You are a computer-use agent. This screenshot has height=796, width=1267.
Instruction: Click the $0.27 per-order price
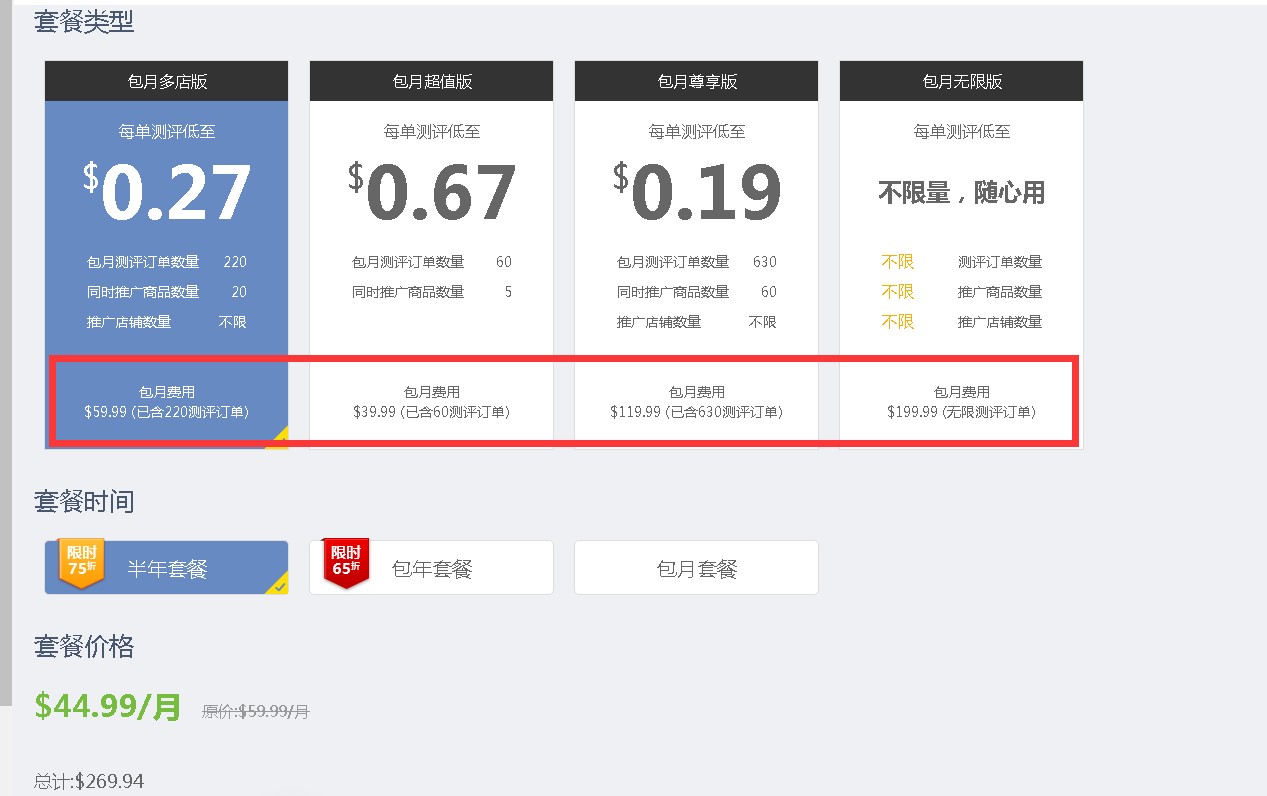point(167,193)
